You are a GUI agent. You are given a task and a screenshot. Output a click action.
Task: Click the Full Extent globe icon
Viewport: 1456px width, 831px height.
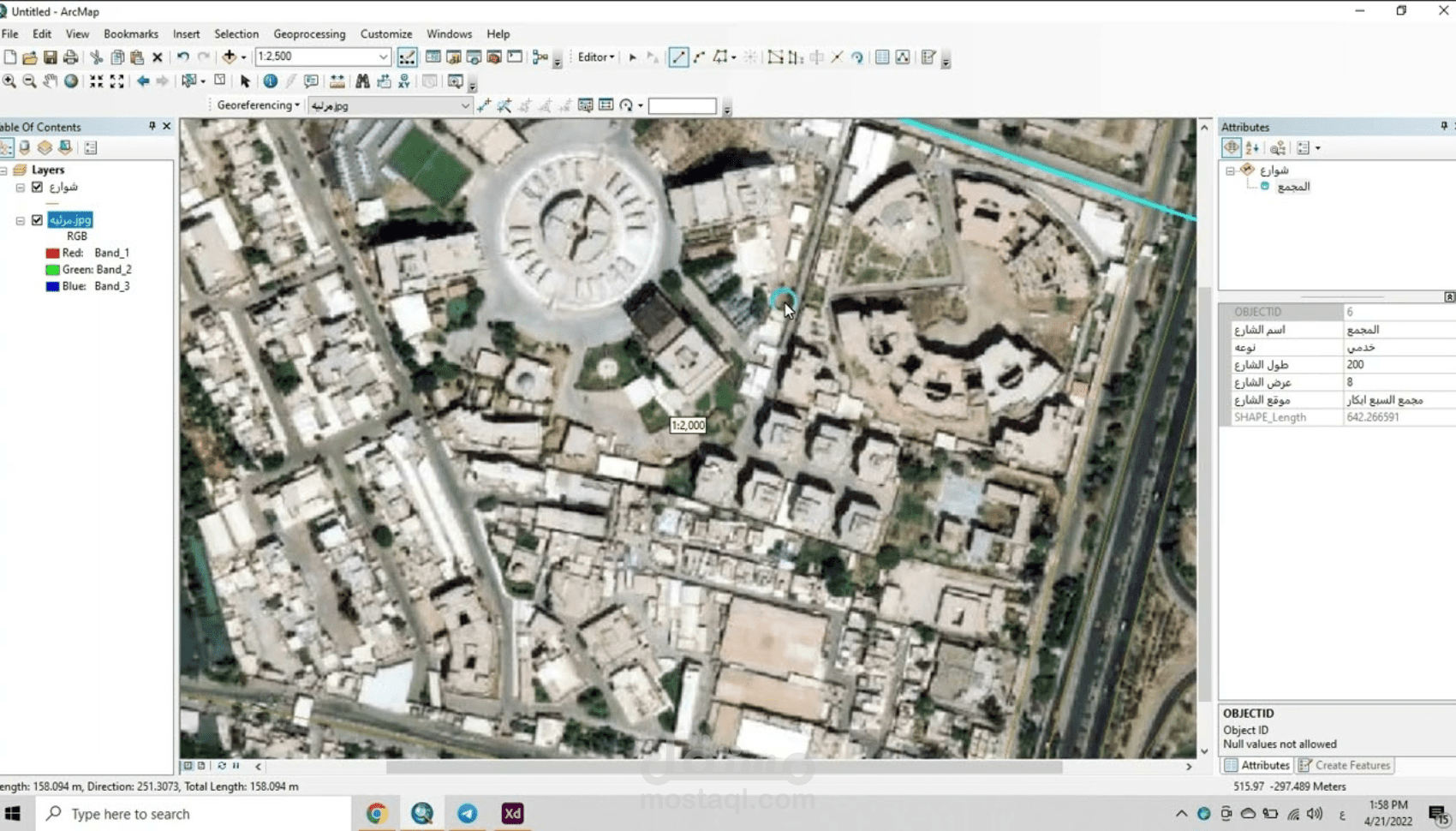71,81
